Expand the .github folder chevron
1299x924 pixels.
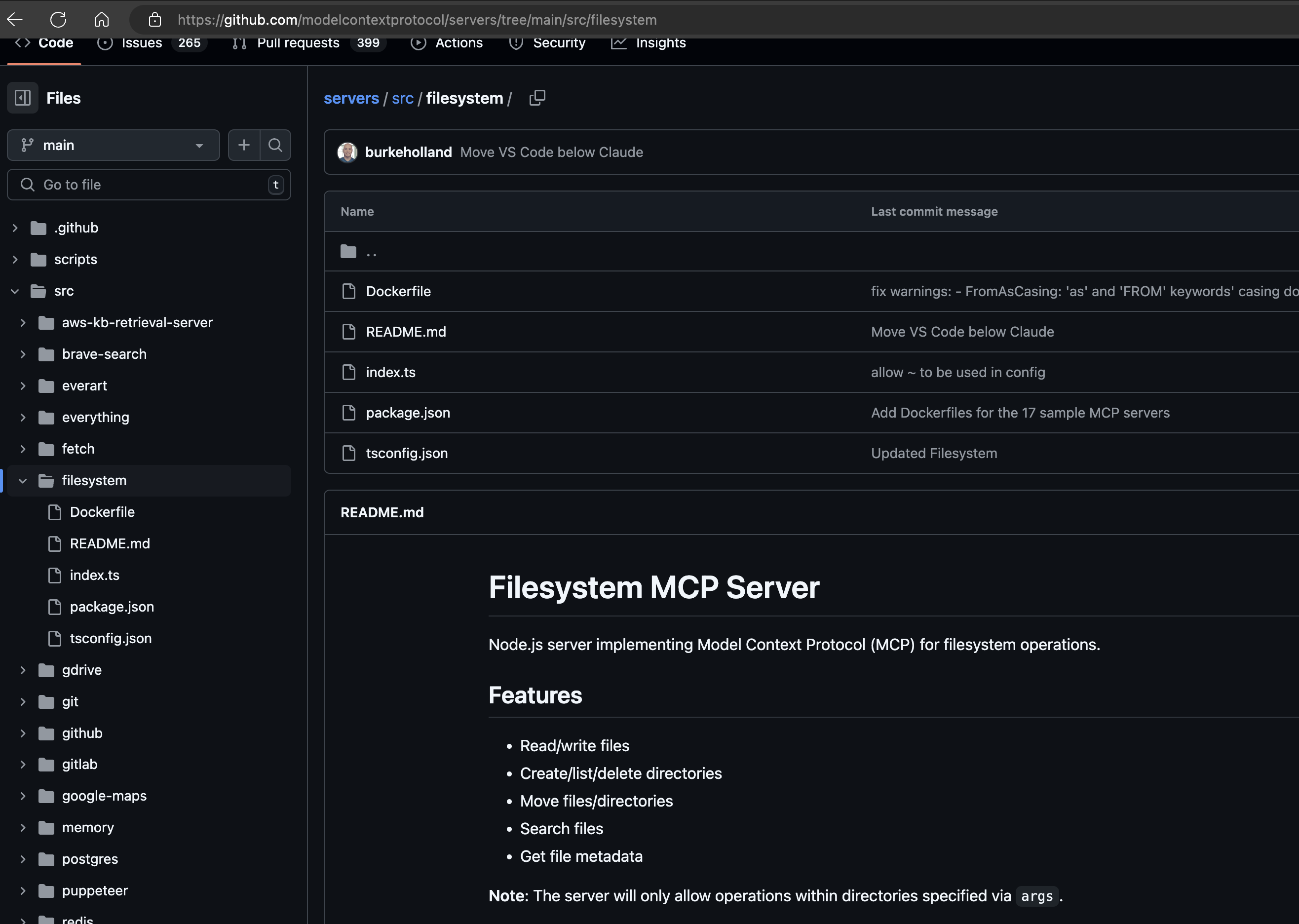pos(15,228)
